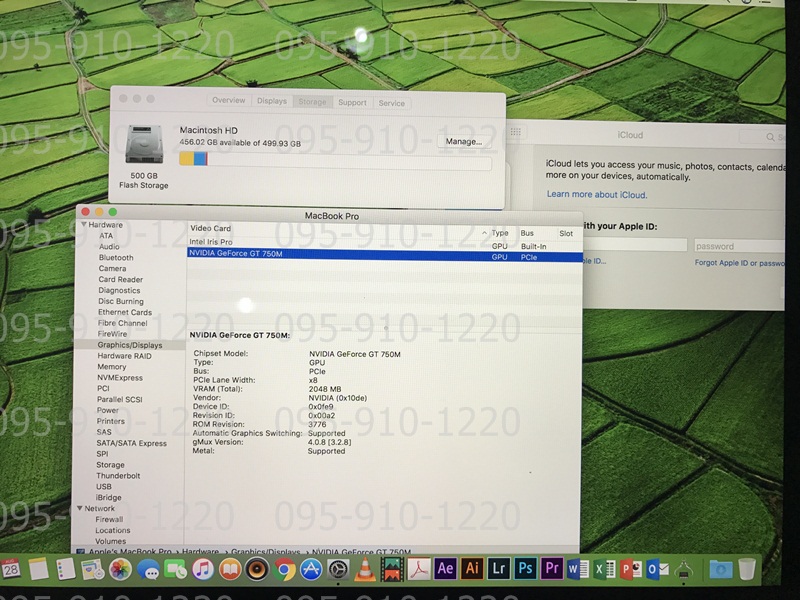Select Thunderbolt in the Hardware list

click(118, 476)
